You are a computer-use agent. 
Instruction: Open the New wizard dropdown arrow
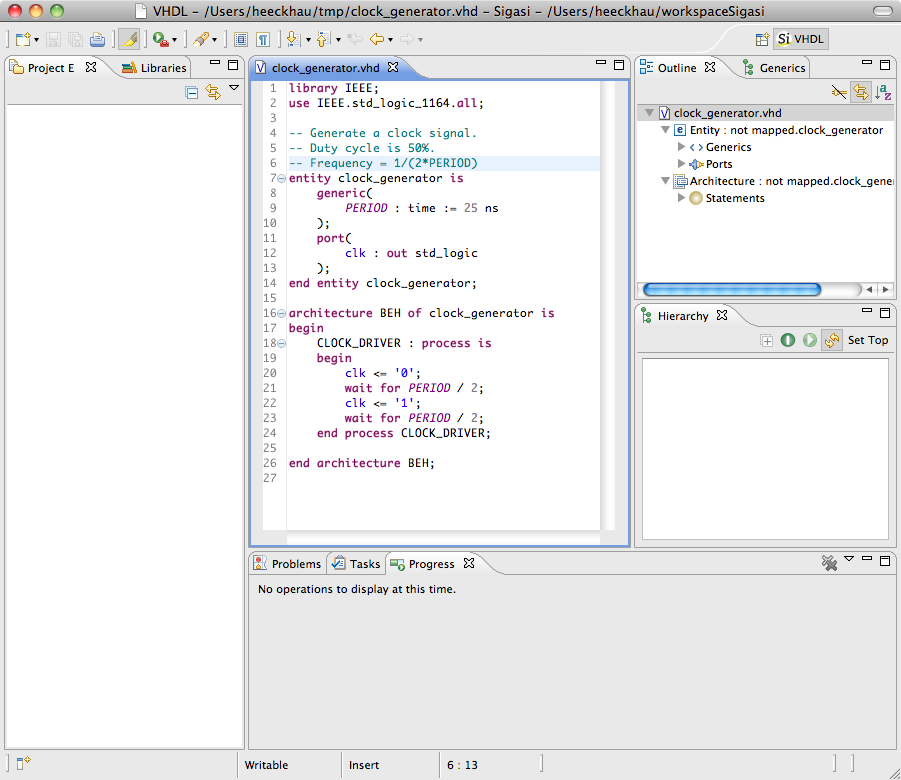[36, 40]
